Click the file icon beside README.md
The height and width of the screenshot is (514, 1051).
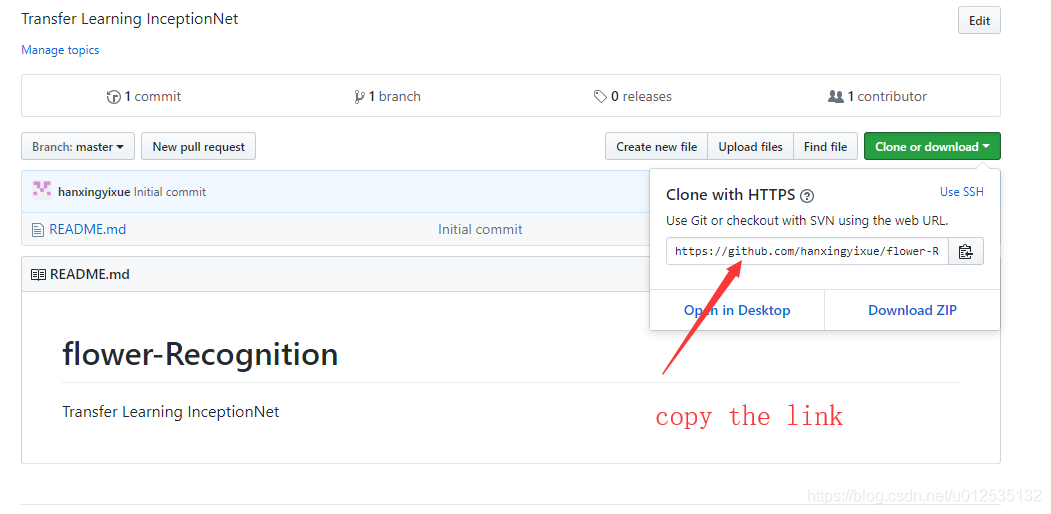pyautogui.click(x=38, y=230)
